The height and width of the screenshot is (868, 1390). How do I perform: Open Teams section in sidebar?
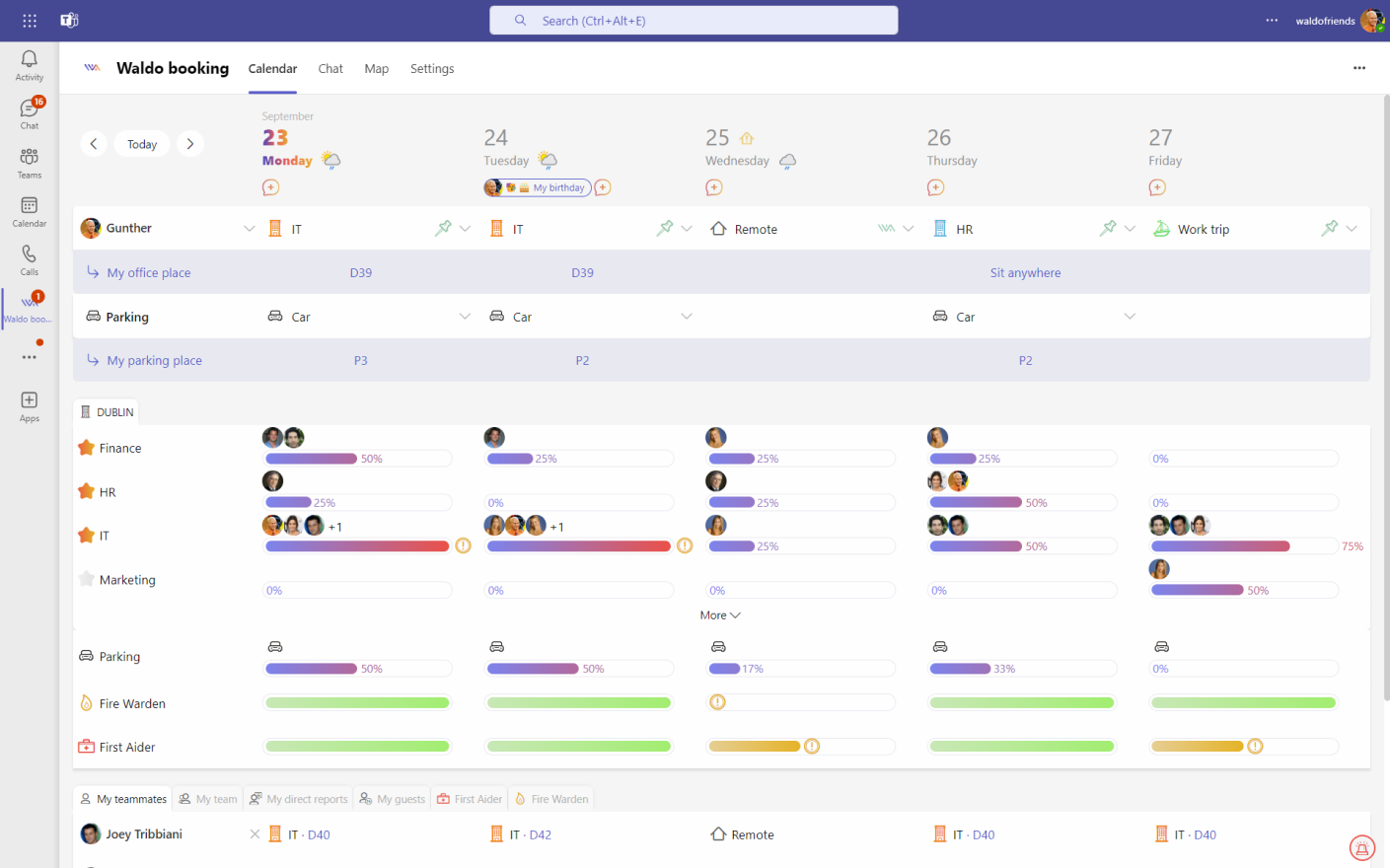[x=30, y=163]
